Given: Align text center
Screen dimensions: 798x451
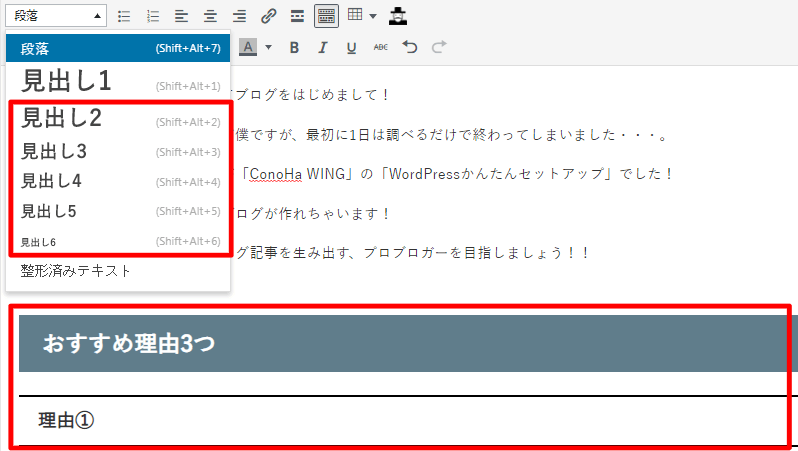Looking at the screenshot, I should pos(210,16).
